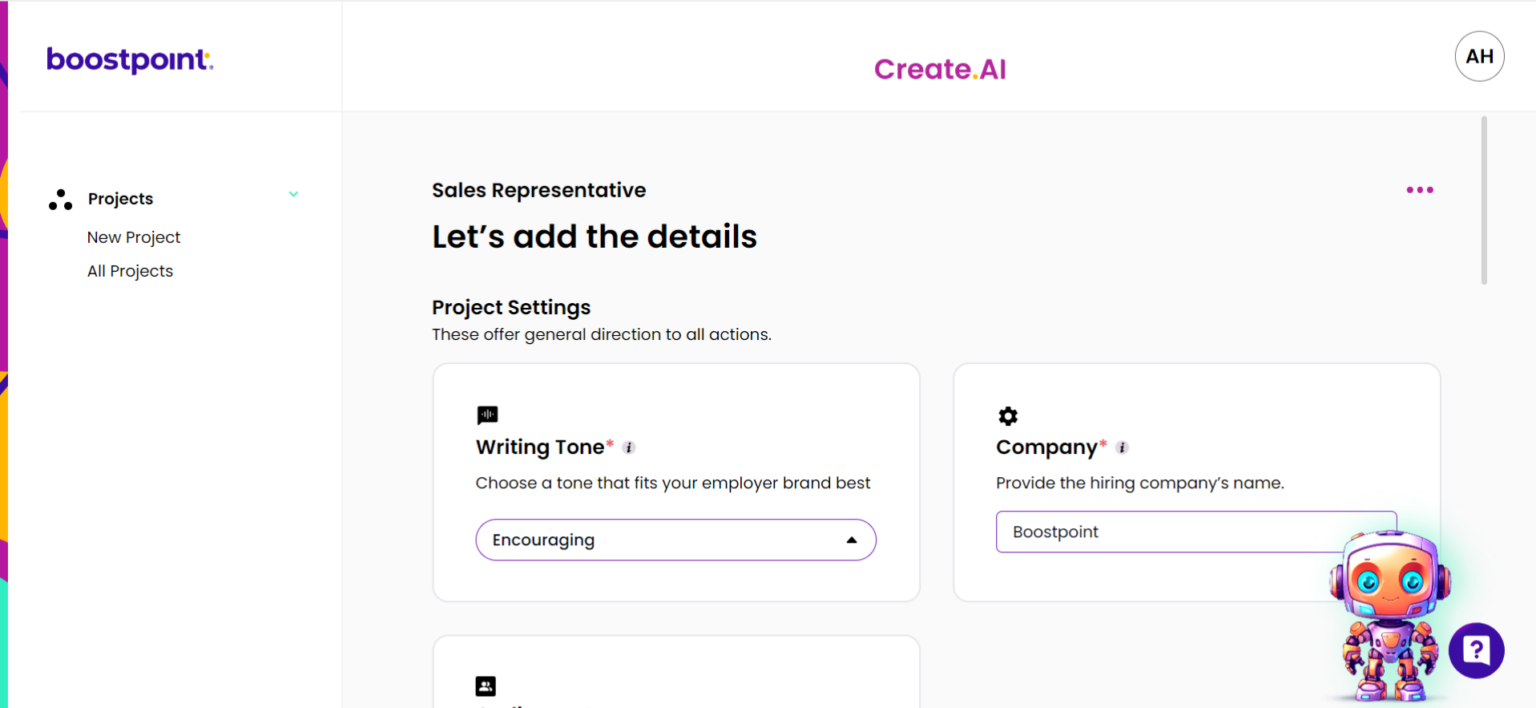Click the gear icon above Company
The image size is (1536, 708).
click(x=1007, y=415)
